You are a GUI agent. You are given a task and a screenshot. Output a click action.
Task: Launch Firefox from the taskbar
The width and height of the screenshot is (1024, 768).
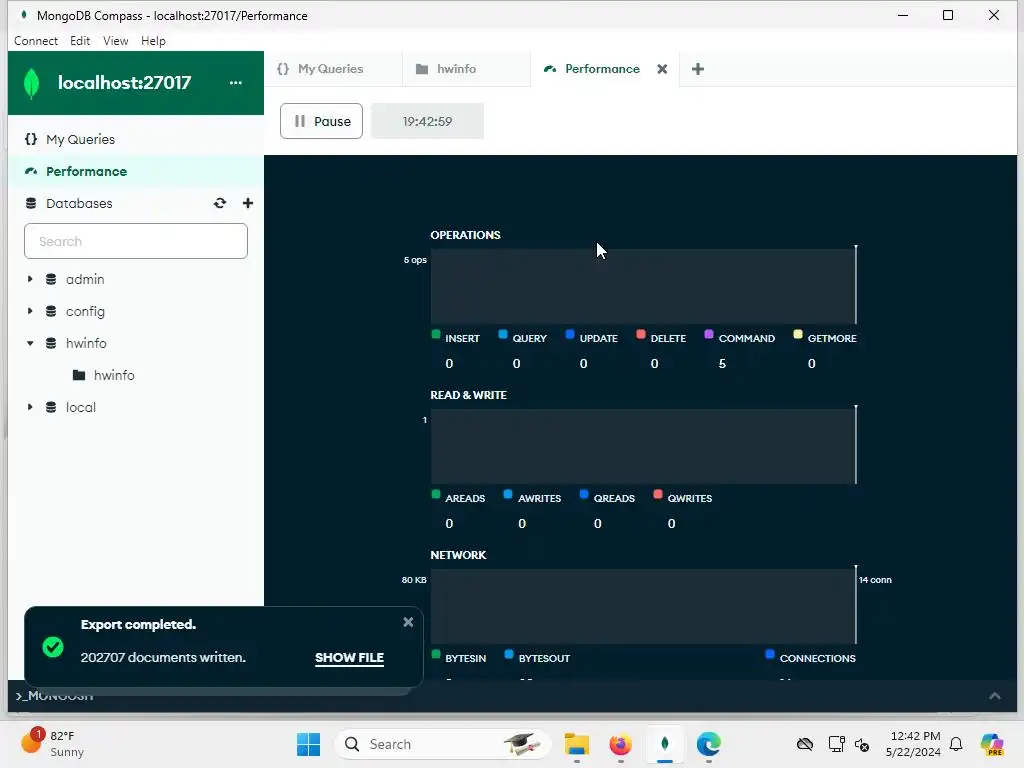620,744
